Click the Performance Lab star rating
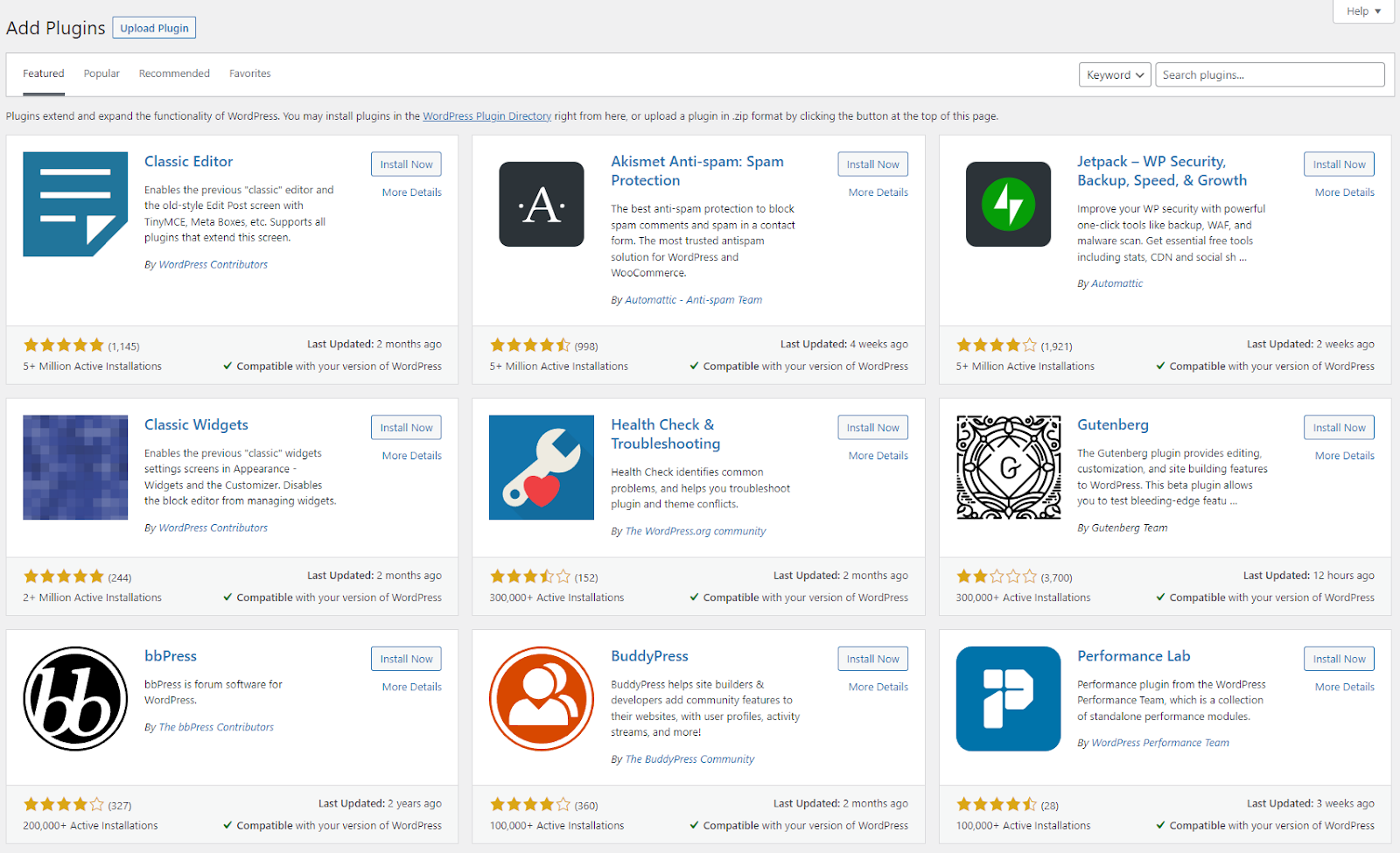 [x=997, y=804]
